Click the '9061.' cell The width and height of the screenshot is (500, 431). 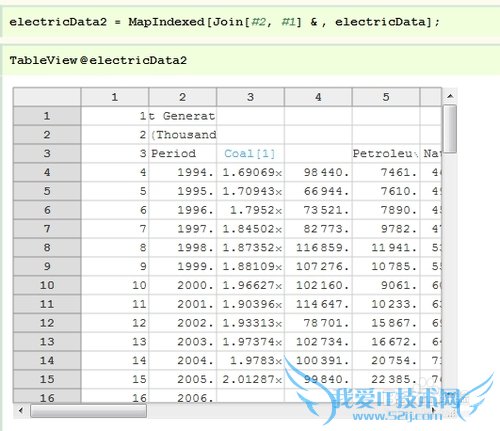(386, 285)
